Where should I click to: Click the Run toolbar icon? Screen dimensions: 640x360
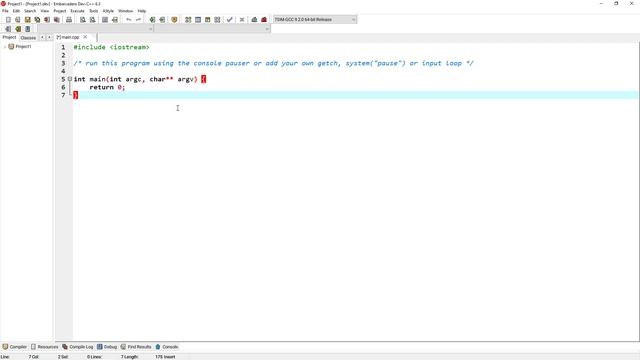[x=198, y=20]
